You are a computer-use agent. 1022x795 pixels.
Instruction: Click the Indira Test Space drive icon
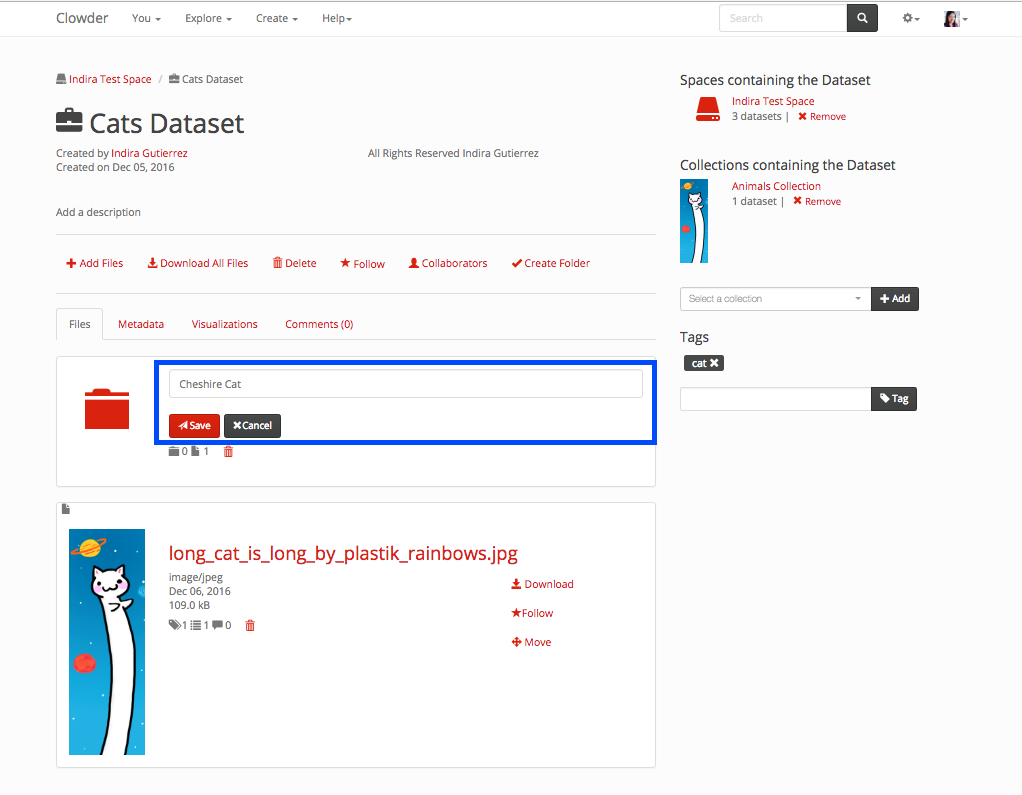click(x=707, y=109)
